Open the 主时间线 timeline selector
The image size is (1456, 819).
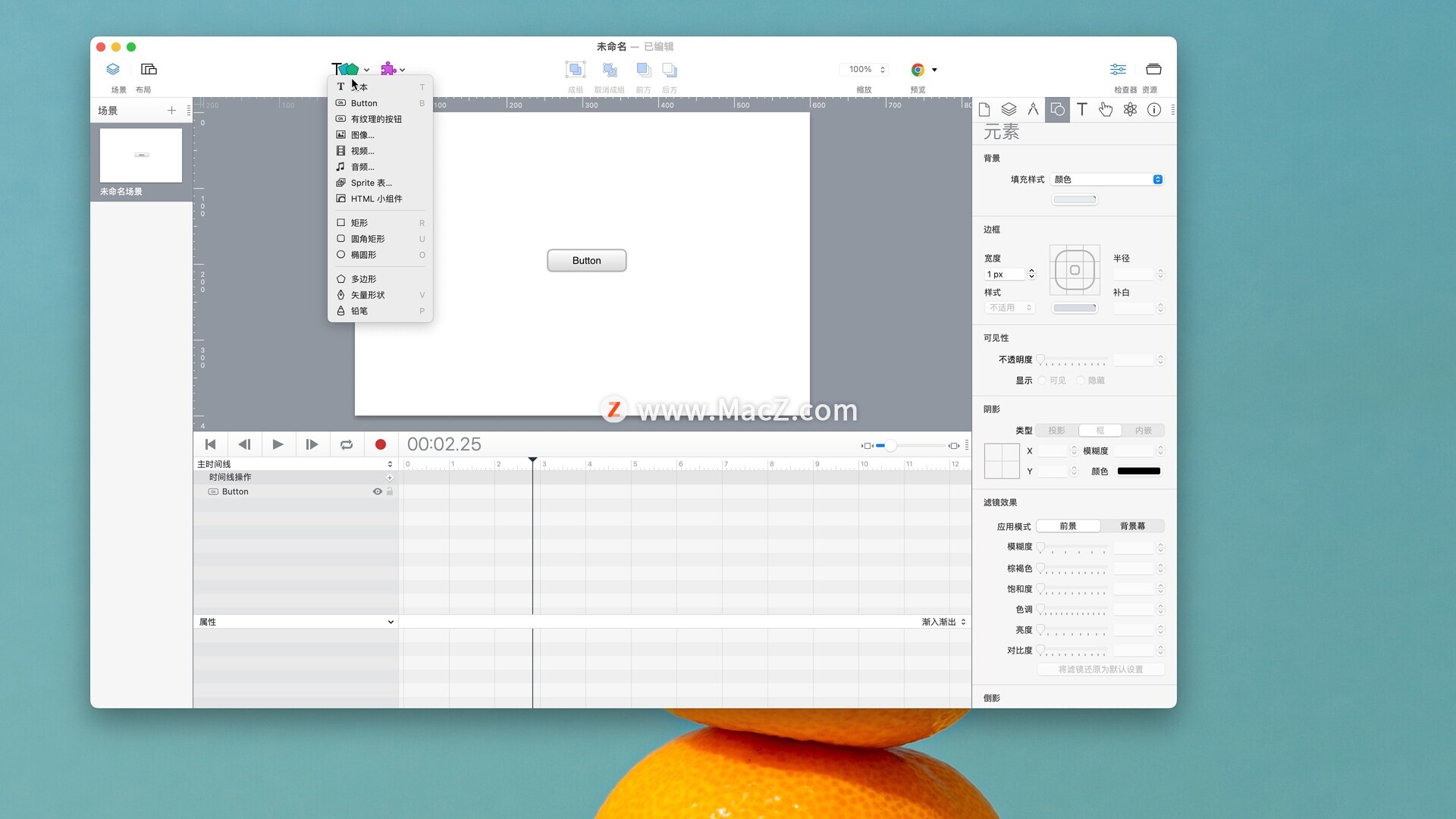click(295, 464)
